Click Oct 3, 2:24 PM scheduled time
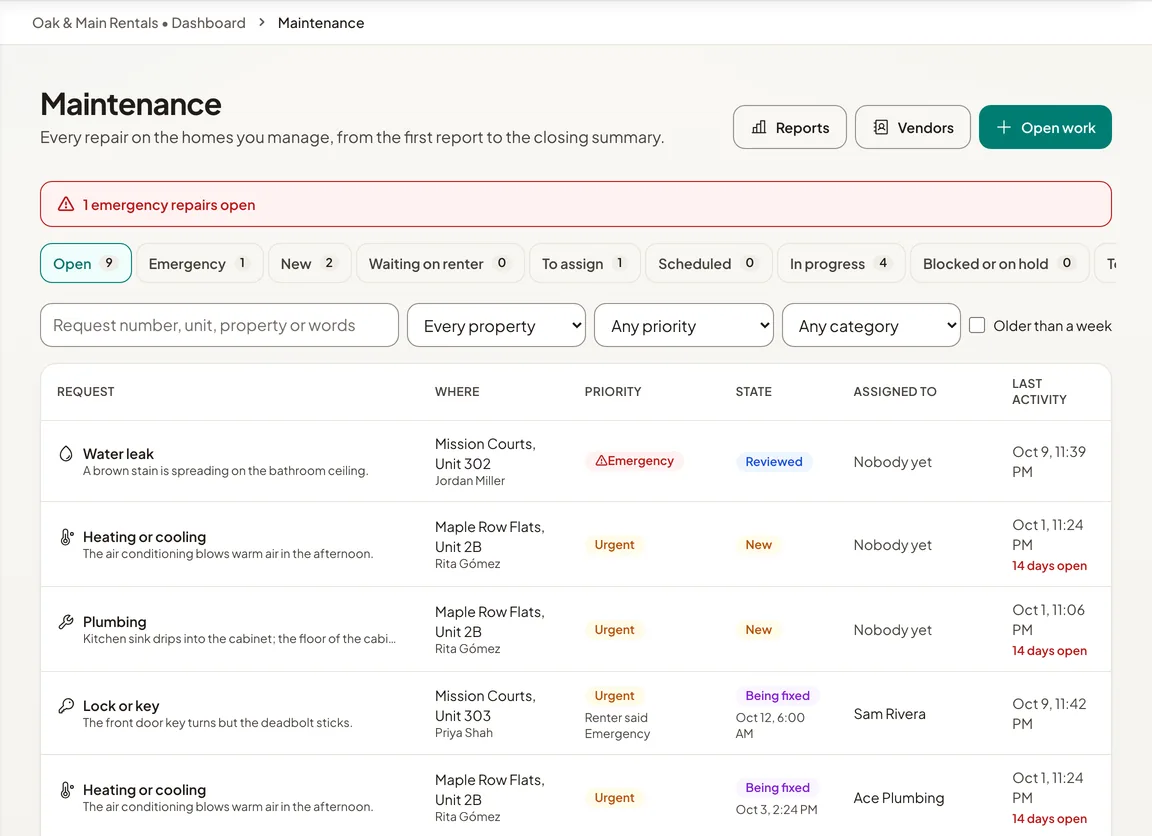The image size is (1152, 836). (776, 809)
